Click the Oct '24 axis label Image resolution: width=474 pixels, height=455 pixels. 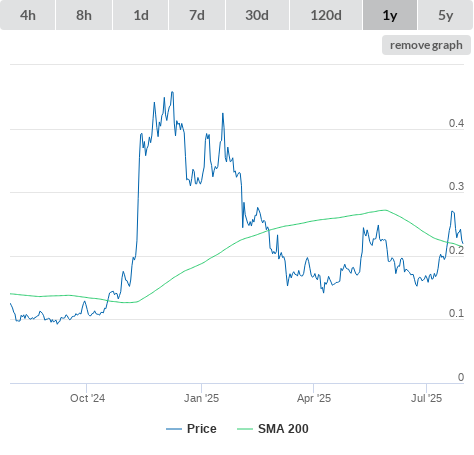[x=87, y=398]
